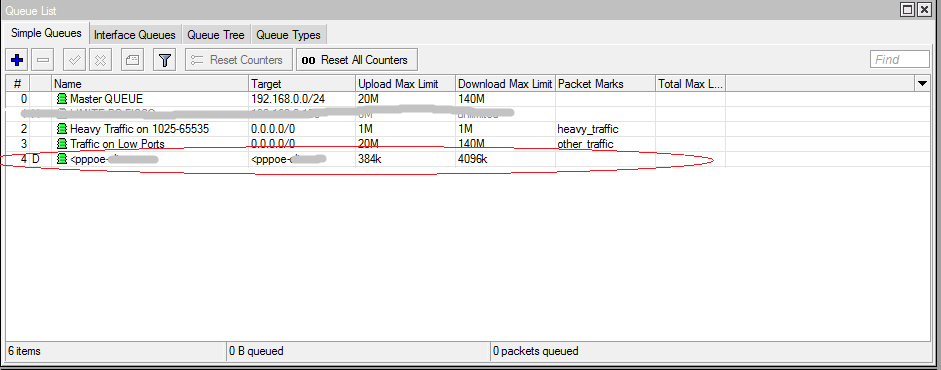Screen dimensions: 941x370
Task: Click the # column header
Action: (x=17, y=84)
